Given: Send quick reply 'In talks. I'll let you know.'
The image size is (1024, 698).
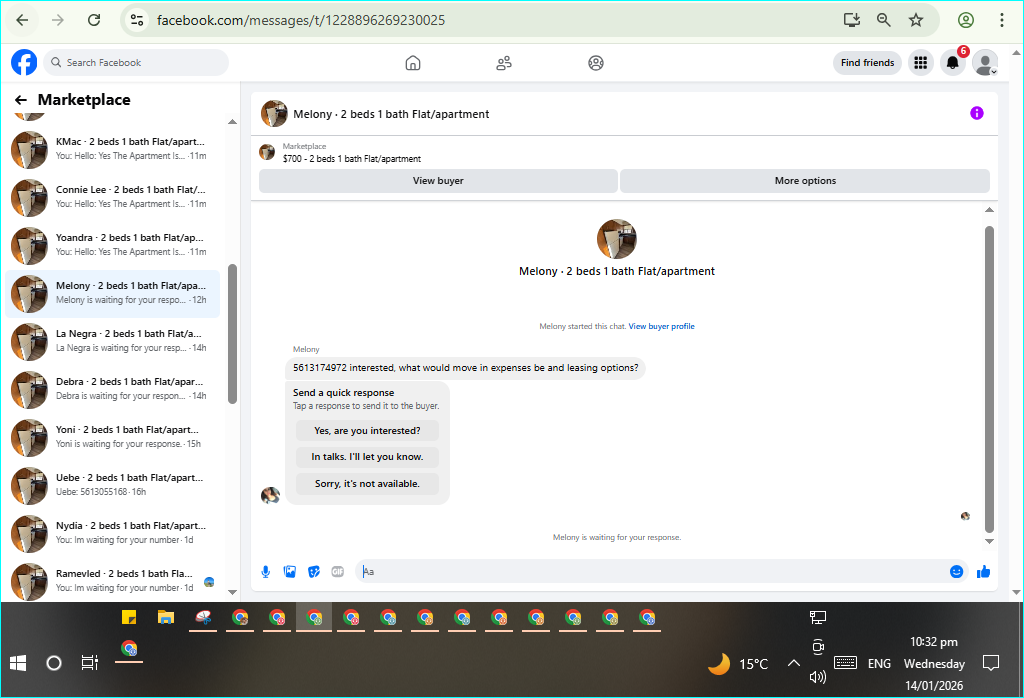Looking at the screenshot, I should click(367, 457).
